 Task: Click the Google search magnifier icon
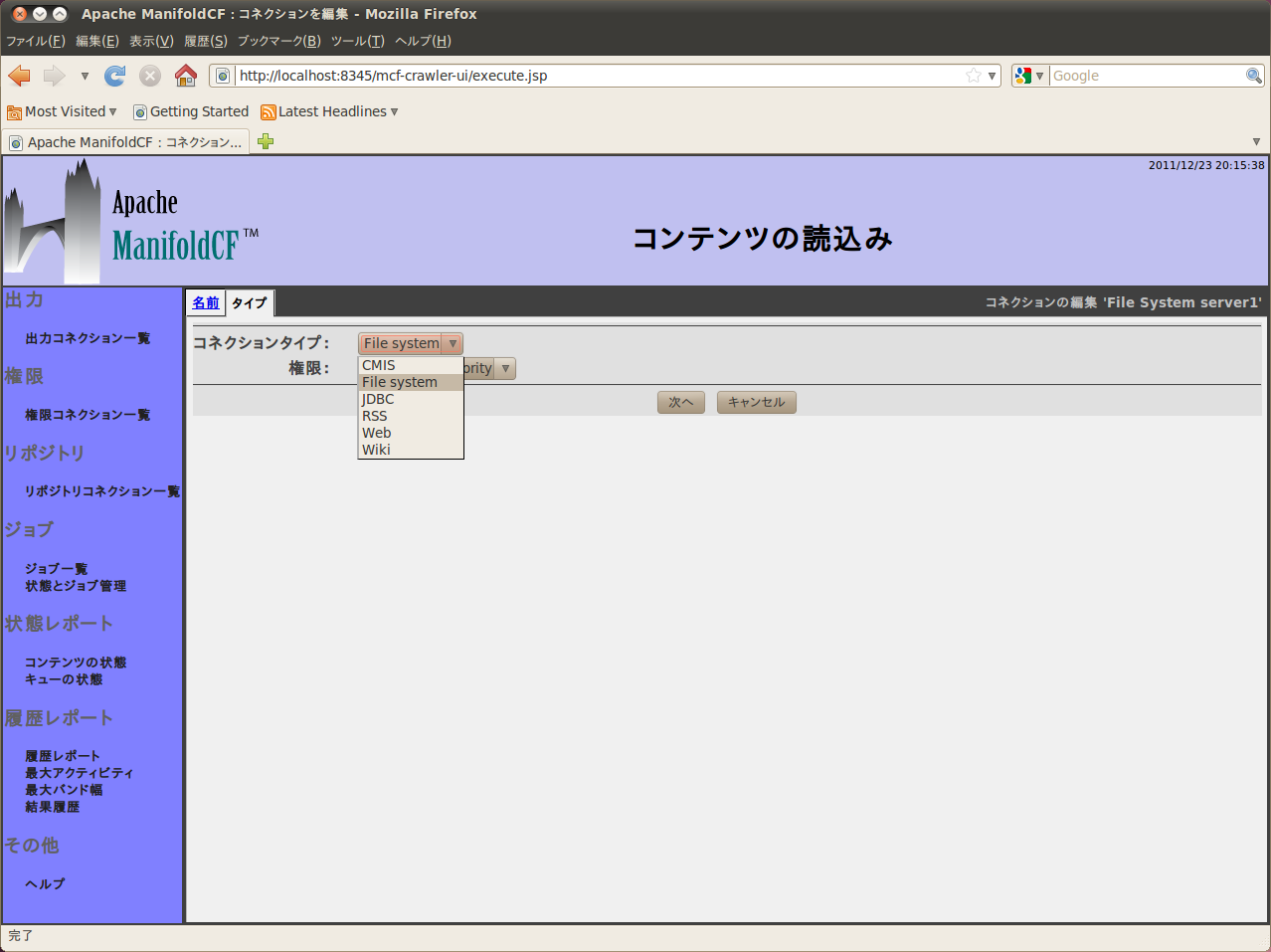1253,76
